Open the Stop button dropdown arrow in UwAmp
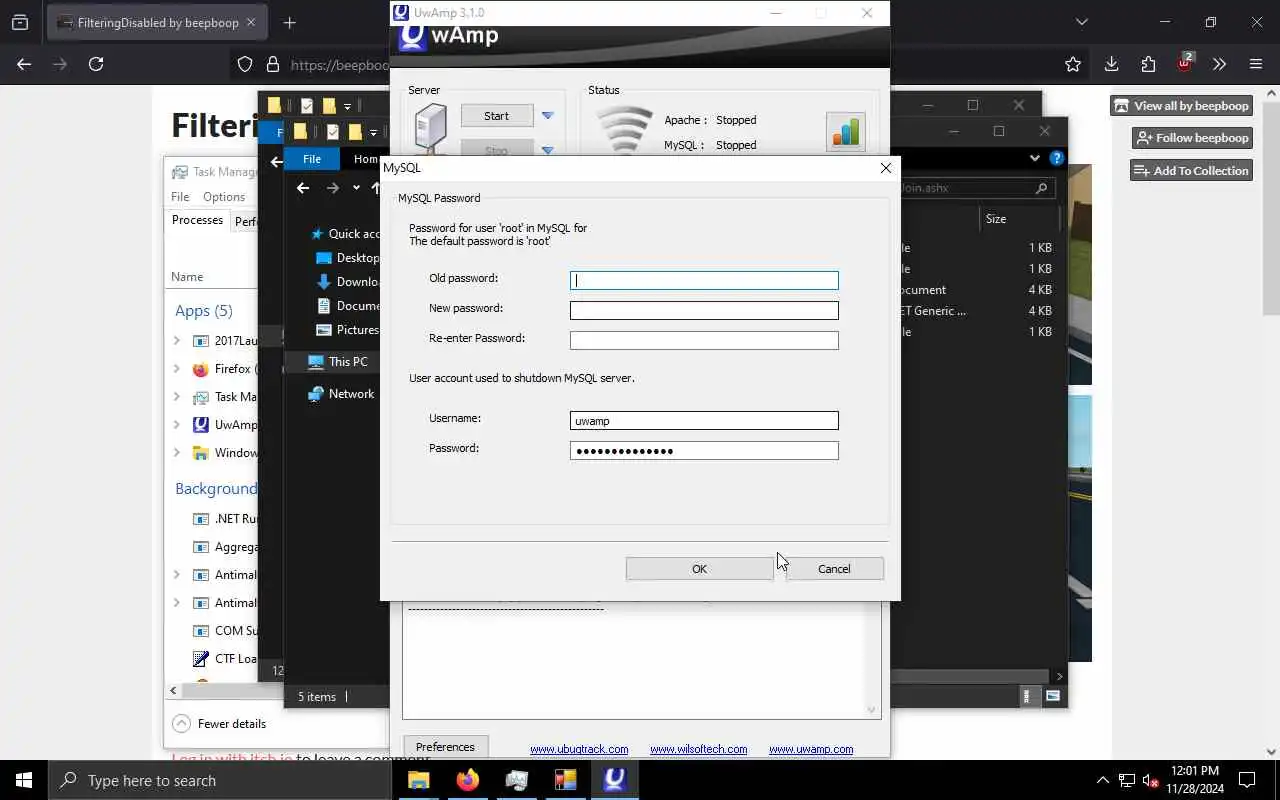1280x800 pixels. tap(547, 150)
